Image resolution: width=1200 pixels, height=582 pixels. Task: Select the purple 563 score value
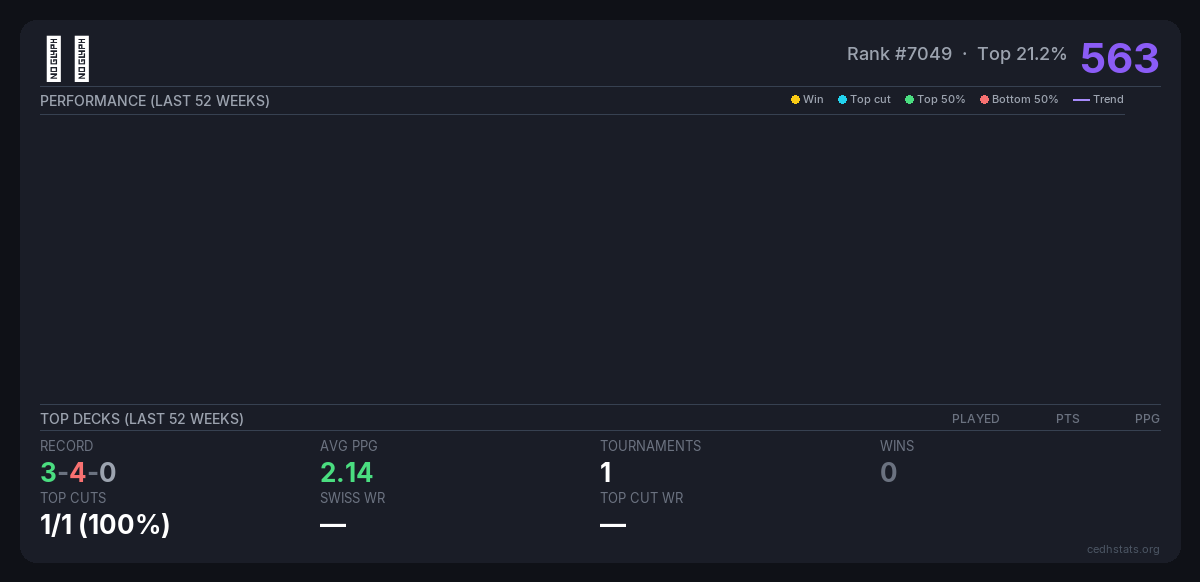click(1119, 58)
